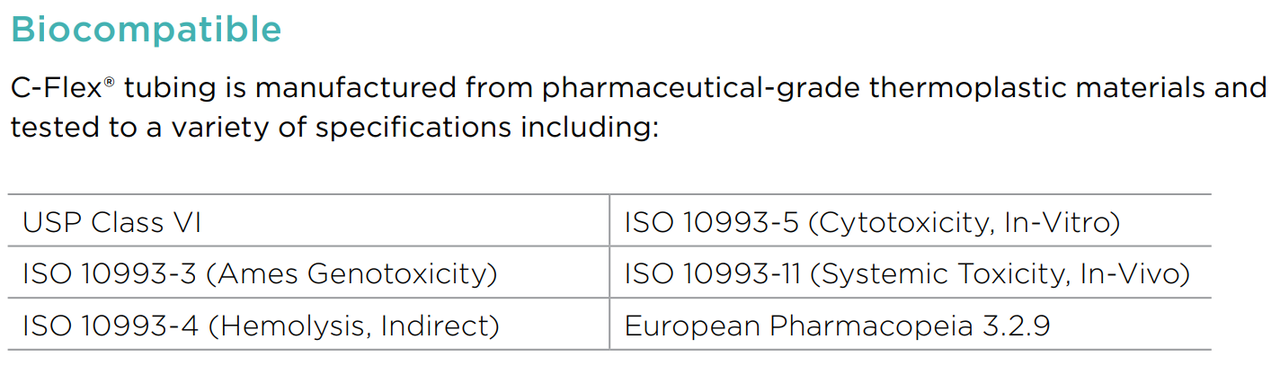Click the registered trademark symbol after C-Flex

[109, 81]
